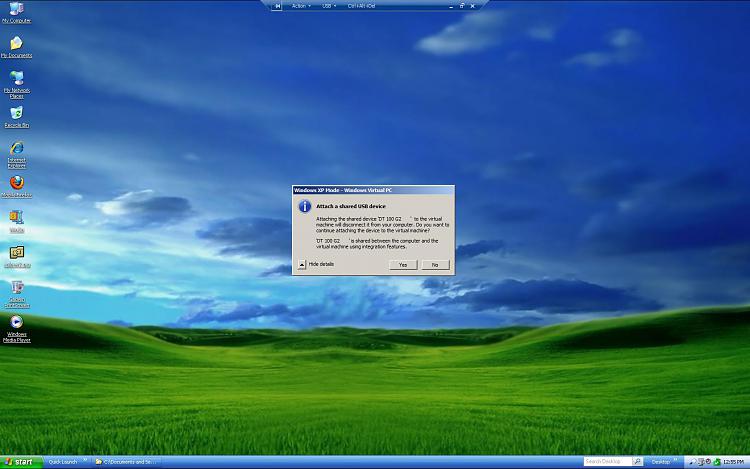Select My Network Places icon
This screenshot has width=750, height=469.
point(16,84)
